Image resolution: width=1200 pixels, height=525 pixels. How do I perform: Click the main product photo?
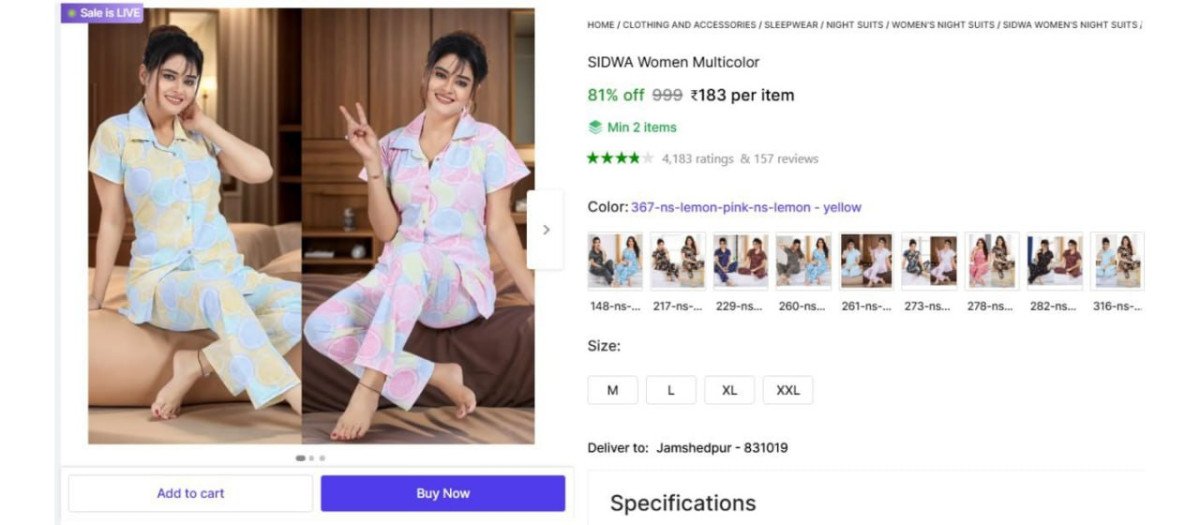click(x=311, y=225)
